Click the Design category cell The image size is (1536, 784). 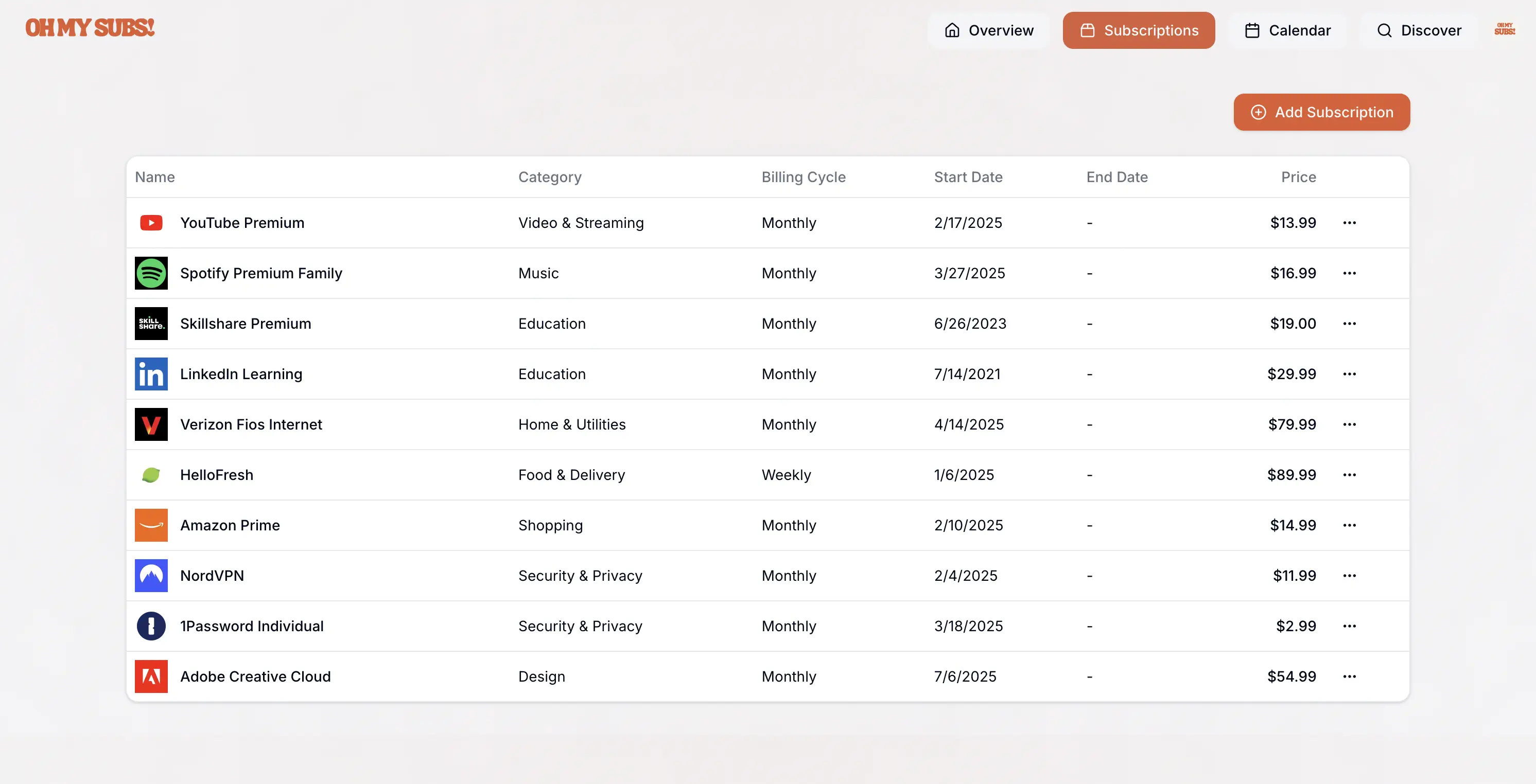click(542, 677)
